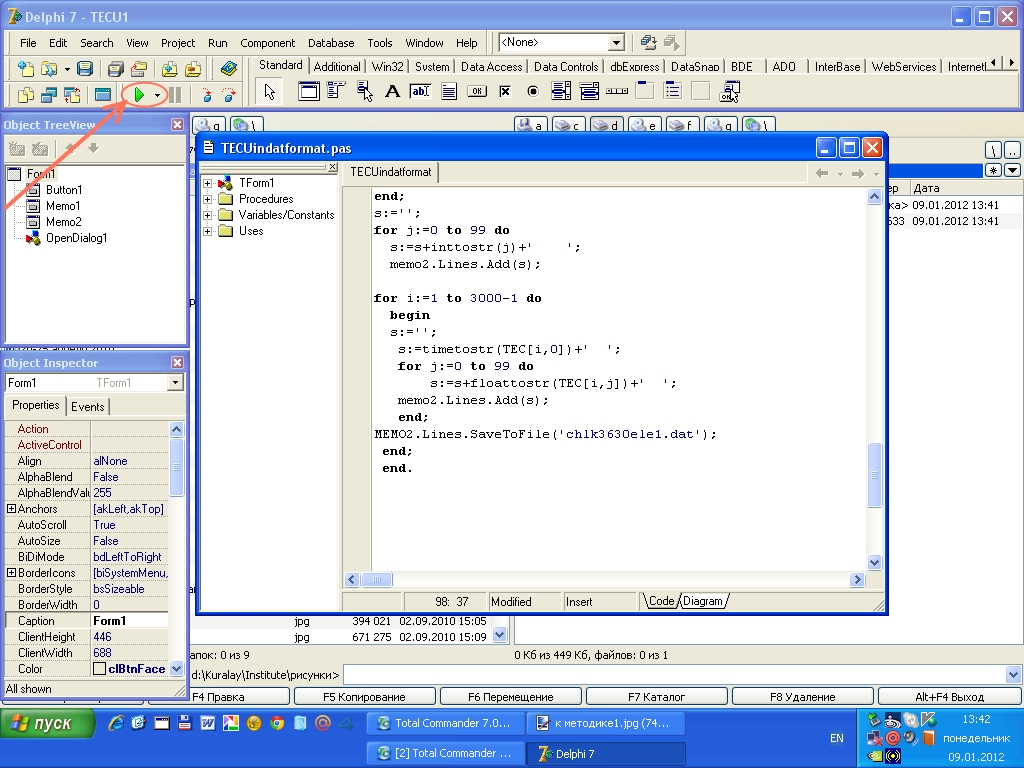Click the Help contents book icon
Screen dimensions: 1024x768
(x=229, y=69)
